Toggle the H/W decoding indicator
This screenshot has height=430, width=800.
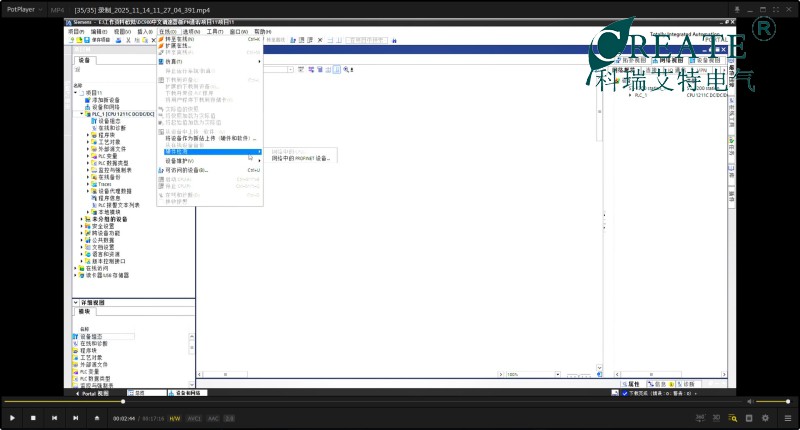(x=174, y=419)
